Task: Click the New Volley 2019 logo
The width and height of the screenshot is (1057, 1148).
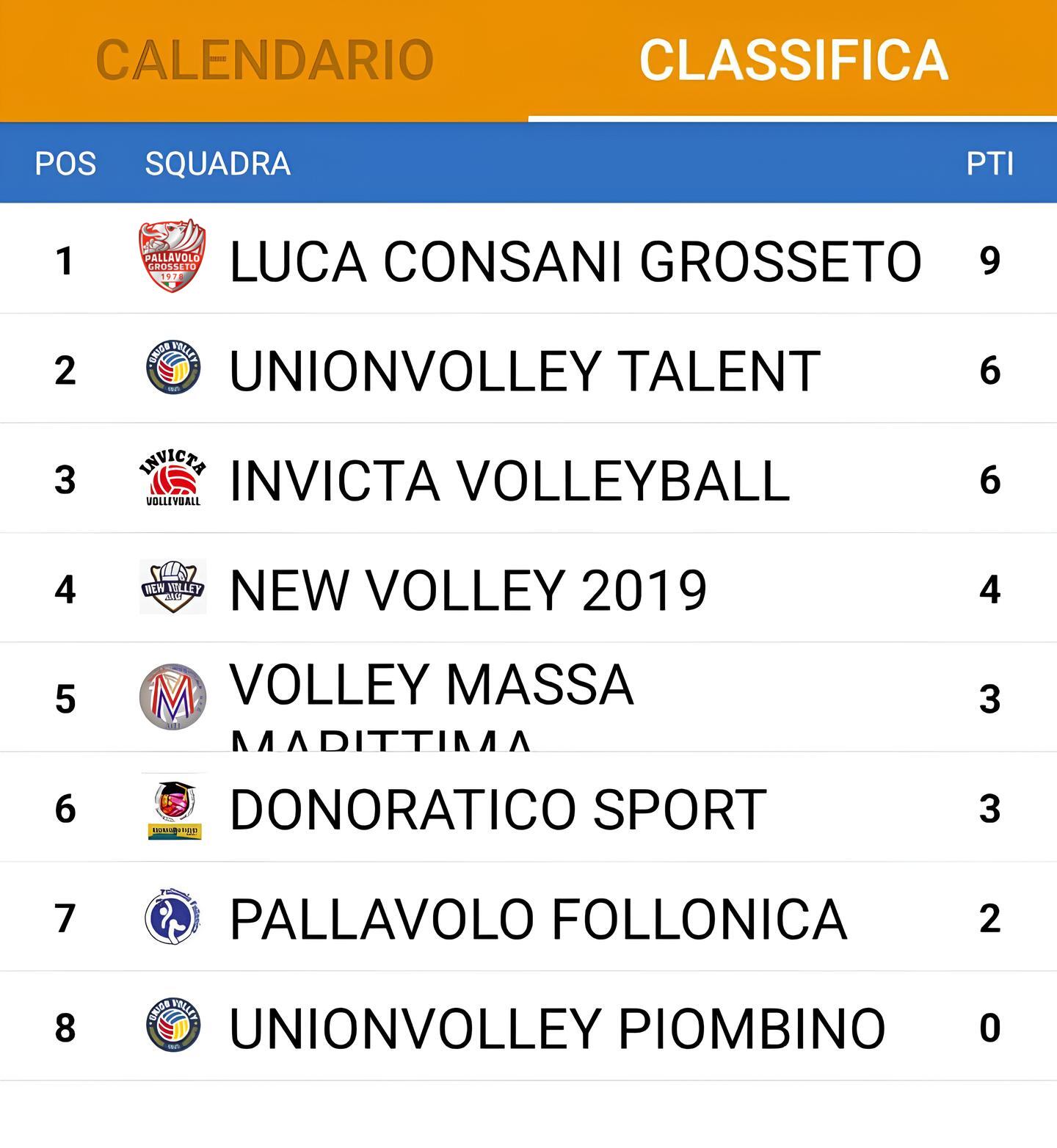Action: pyautogui.click(x=172, y=587)
